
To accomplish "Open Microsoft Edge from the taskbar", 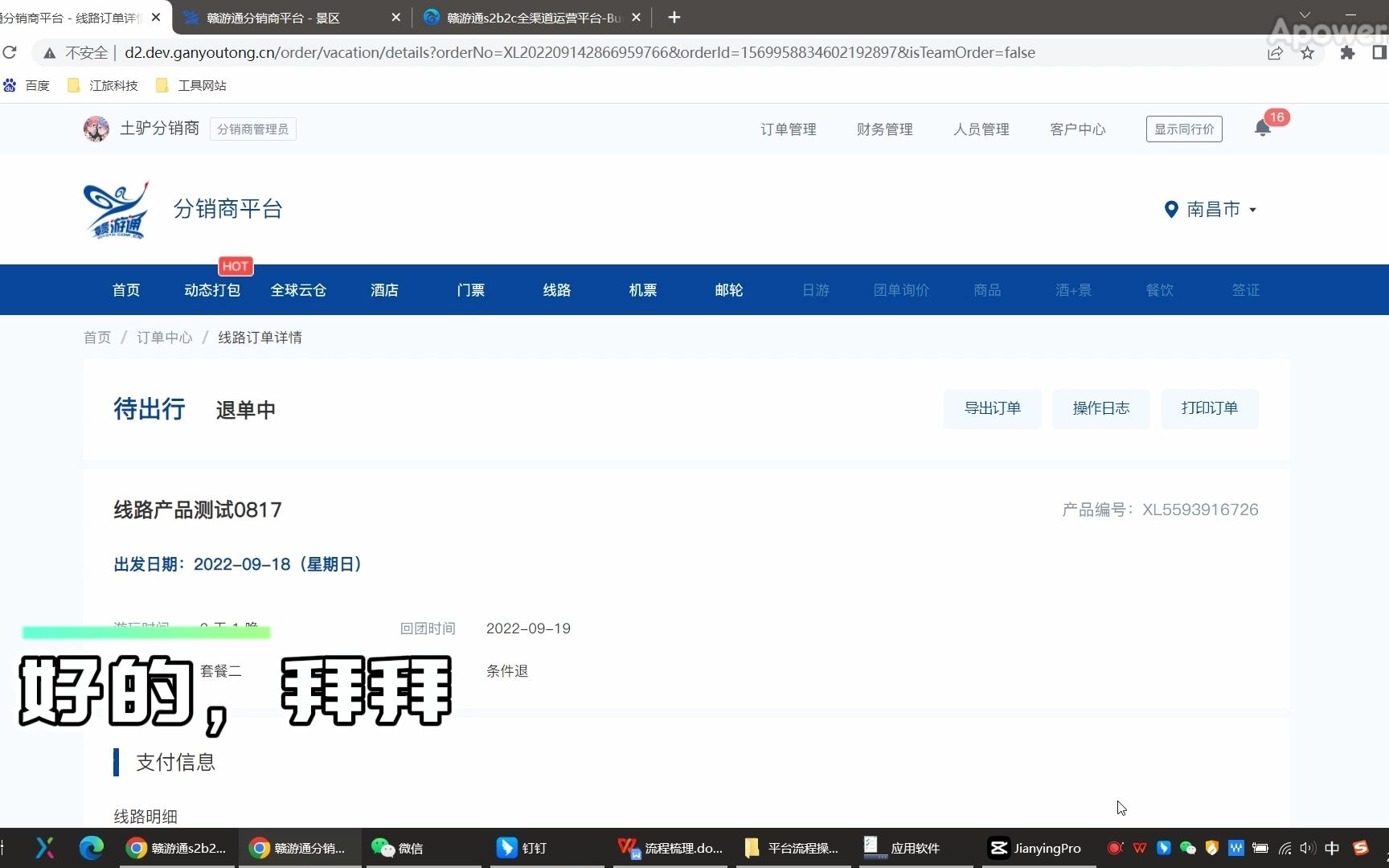I will tap(91, 848).
